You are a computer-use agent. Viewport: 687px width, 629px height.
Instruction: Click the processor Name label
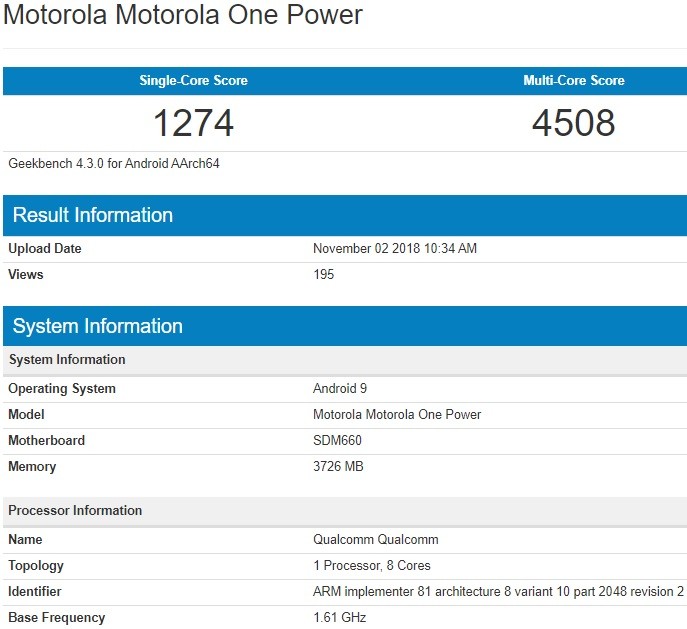pyautogui.click(x=25, y=539)
